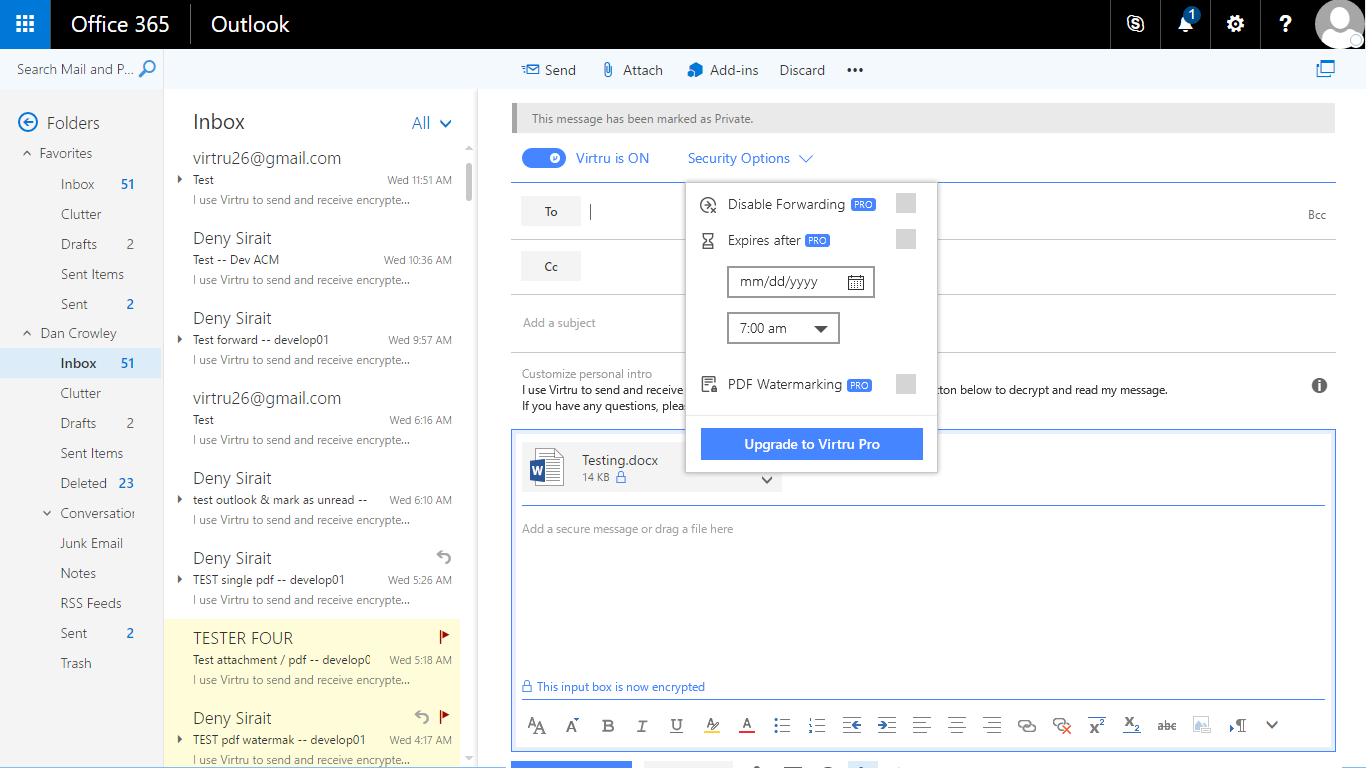Center align the text
1366x768 pixels.
[957, 726]
